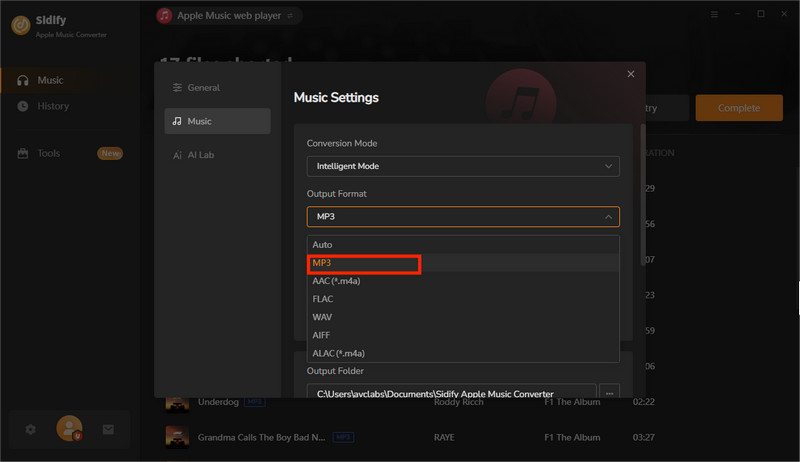800x462 pixels.
Task: Click MP3 tag next to Underdog
Action: 254,402
